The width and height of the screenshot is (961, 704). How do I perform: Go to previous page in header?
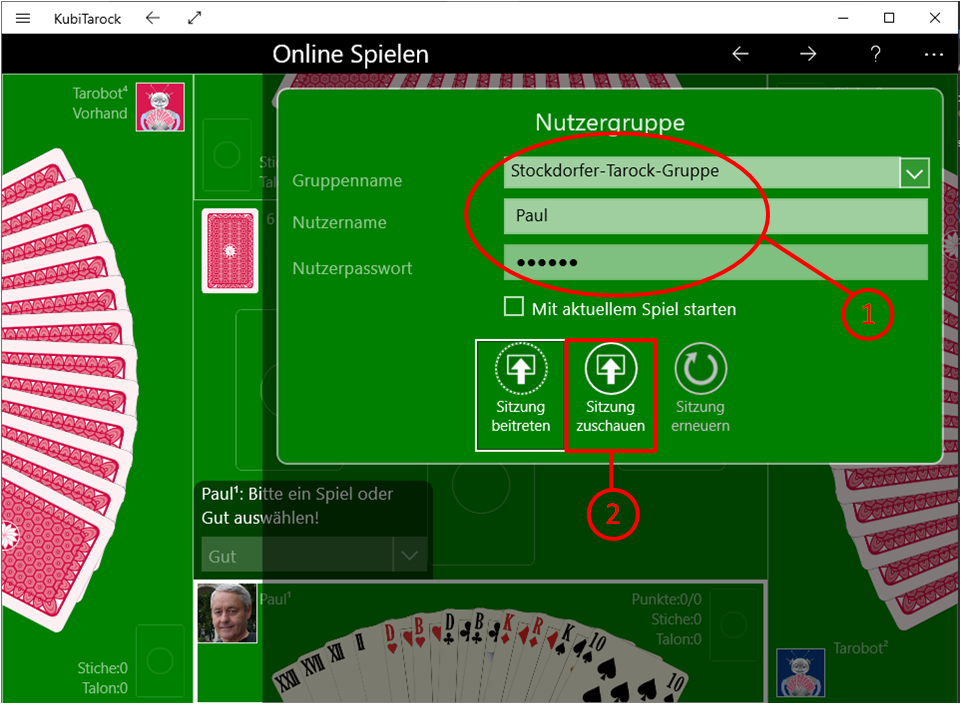point(740,54)
